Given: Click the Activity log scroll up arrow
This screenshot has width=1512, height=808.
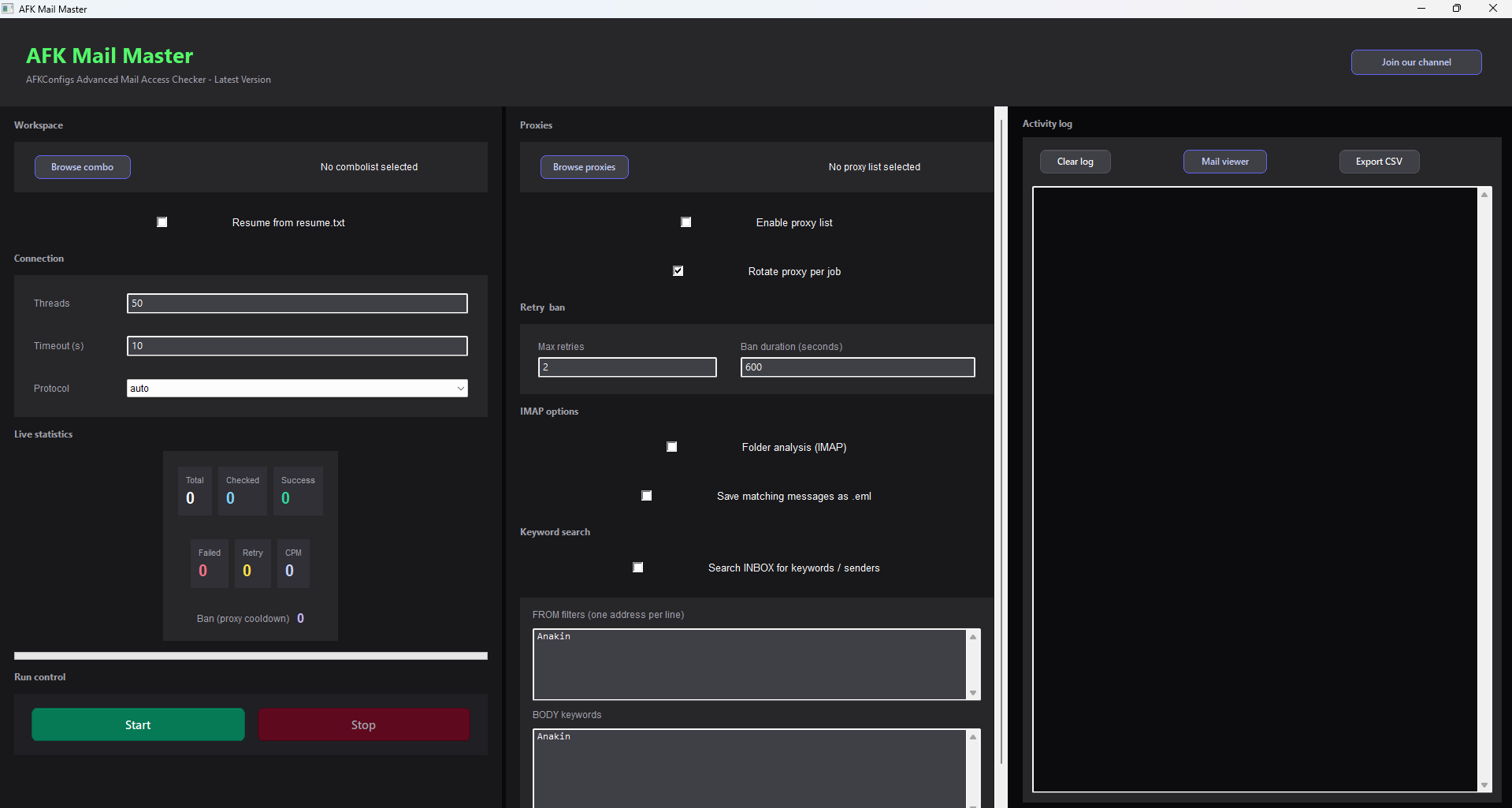Looking at the screenshot, I should tap(1484, 195).
